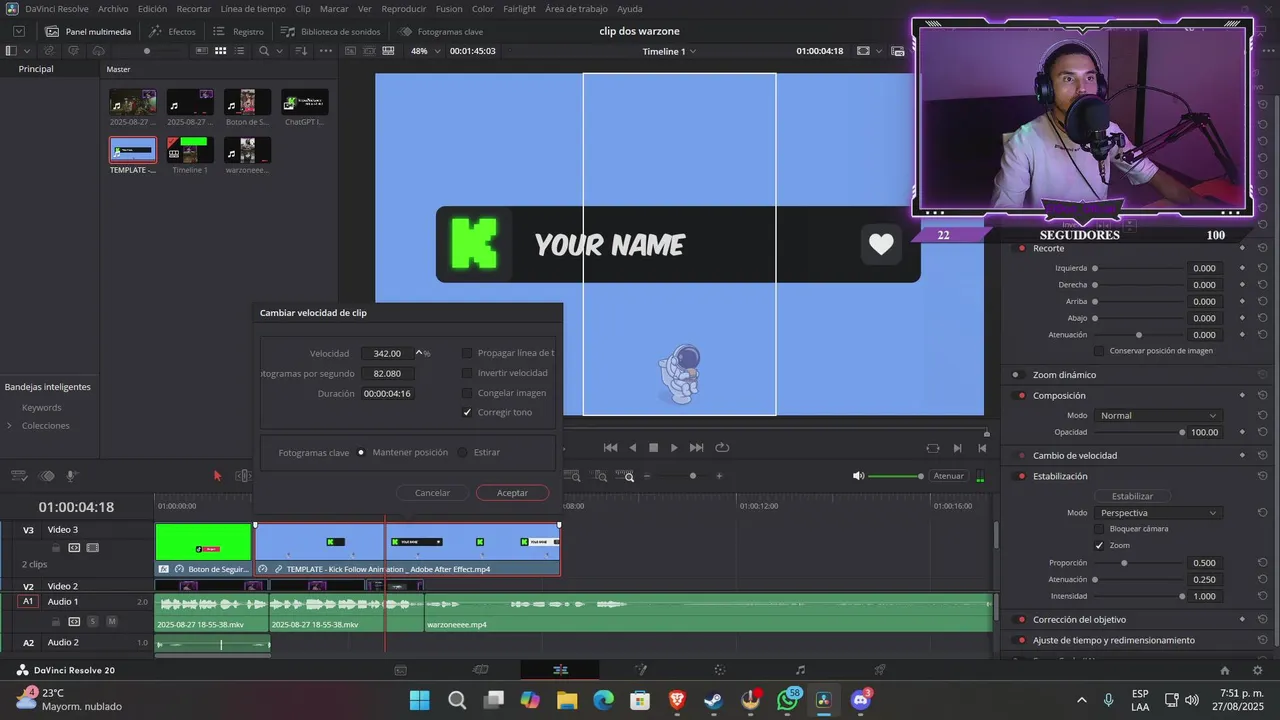Confirm speed change with Aceptar button
The width and height of the screenshot is (1280, 720).
(x=512, y=493)
